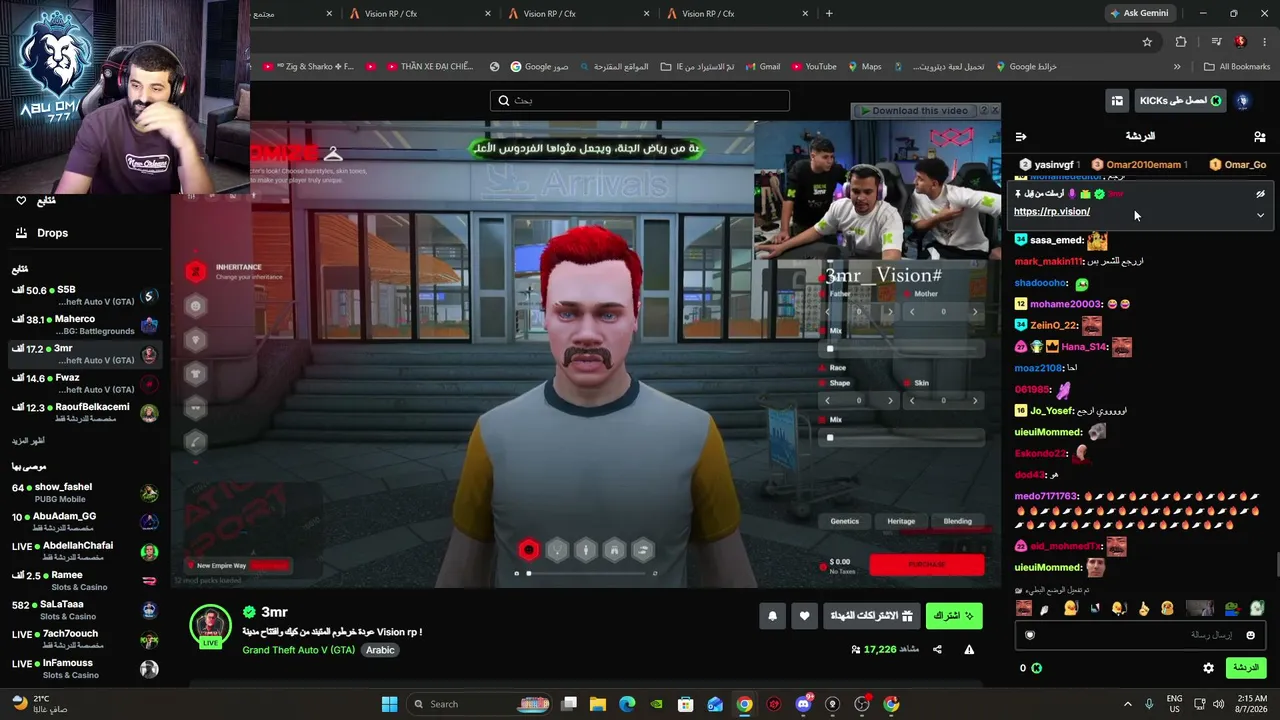Open show_fashel recommended channel
This screenshot has height=720, width=1280.
point(84,492)
